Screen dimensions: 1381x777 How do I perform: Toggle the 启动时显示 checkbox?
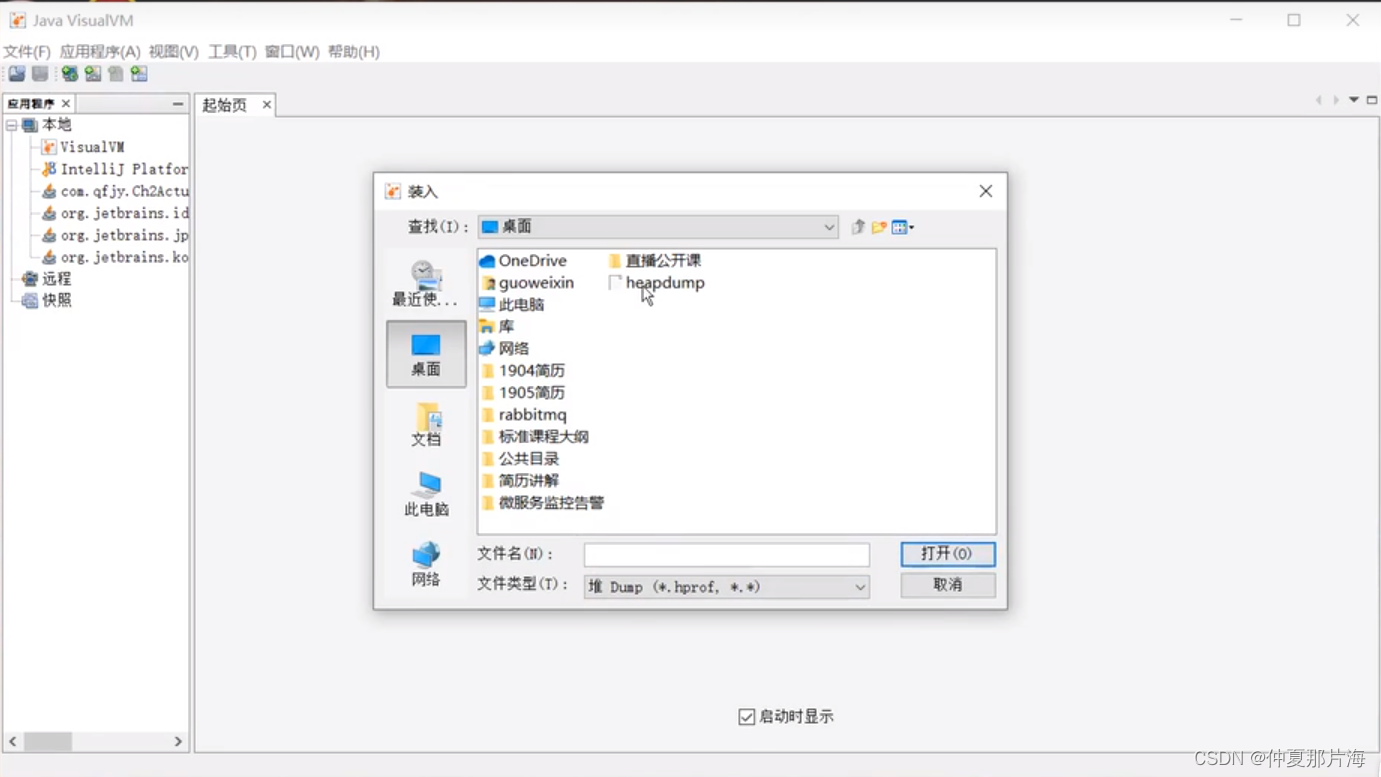tap(747, 717)
